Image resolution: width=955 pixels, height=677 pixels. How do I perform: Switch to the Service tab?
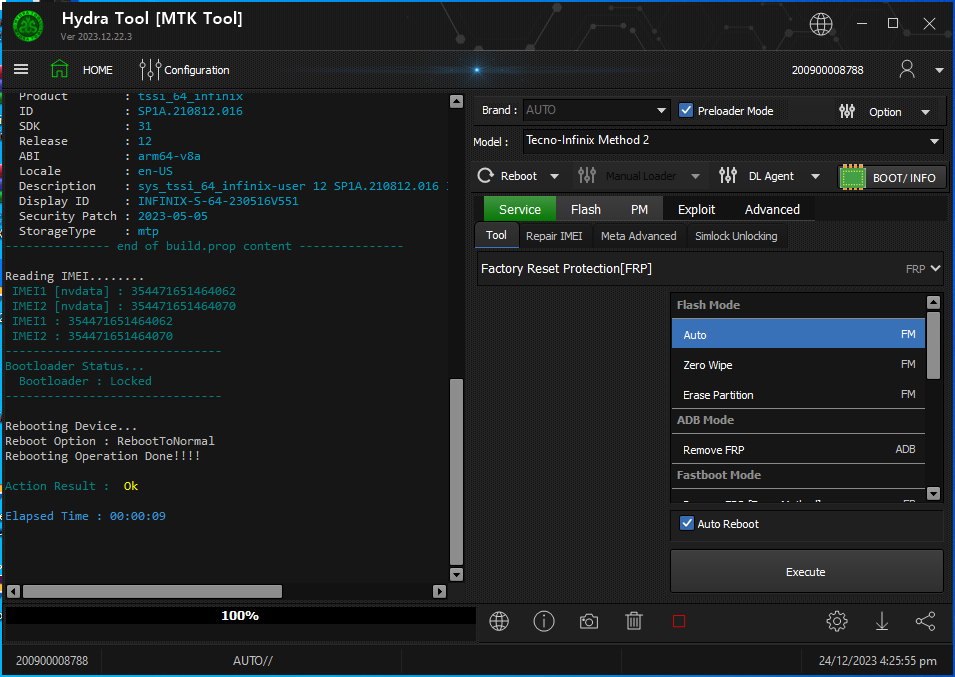[x=520, y=209]
